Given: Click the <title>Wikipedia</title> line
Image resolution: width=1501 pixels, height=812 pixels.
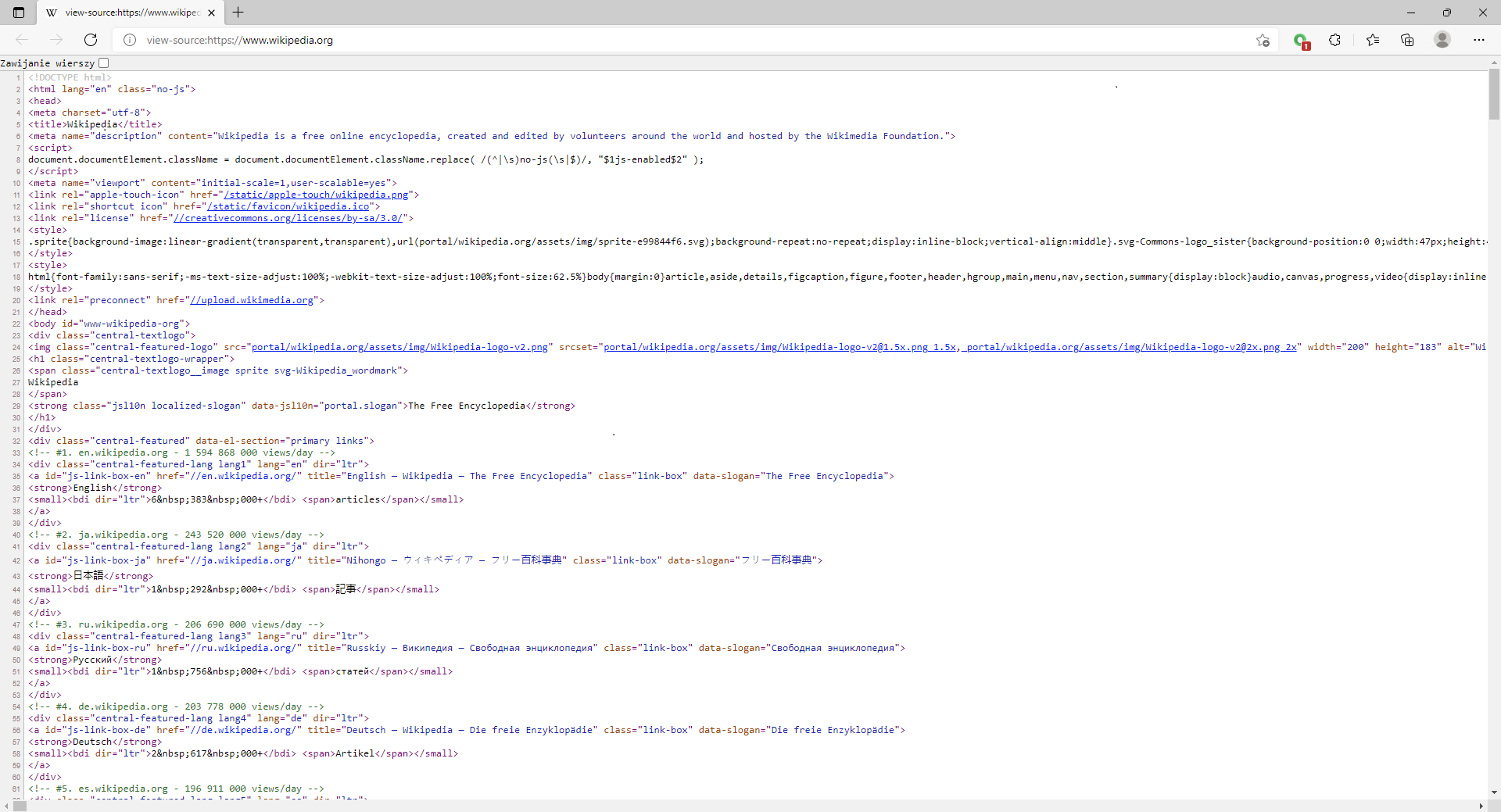Looking at the screenshot, I should (x=95, y=124).
